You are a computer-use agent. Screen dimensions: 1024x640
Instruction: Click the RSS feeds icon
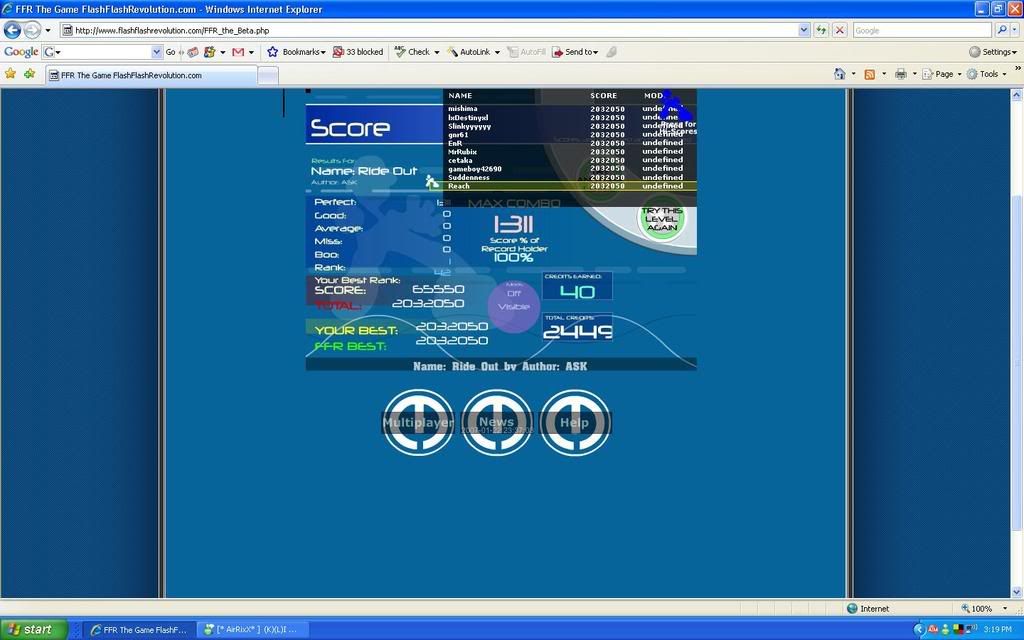[869, 74]
